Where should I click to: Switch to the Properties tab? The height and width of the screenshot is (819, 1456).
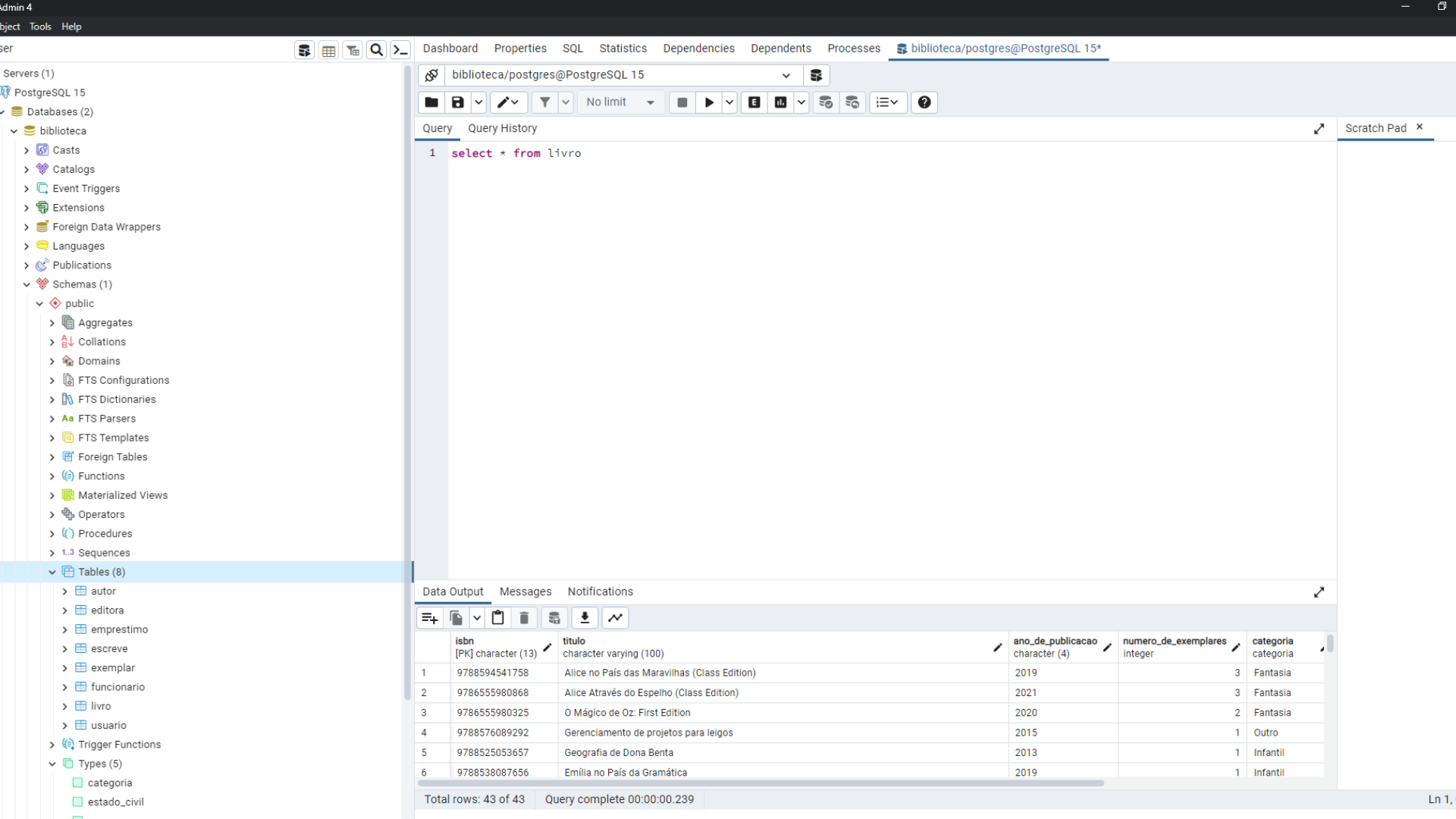pyautogui.click(x=520, y=49)
